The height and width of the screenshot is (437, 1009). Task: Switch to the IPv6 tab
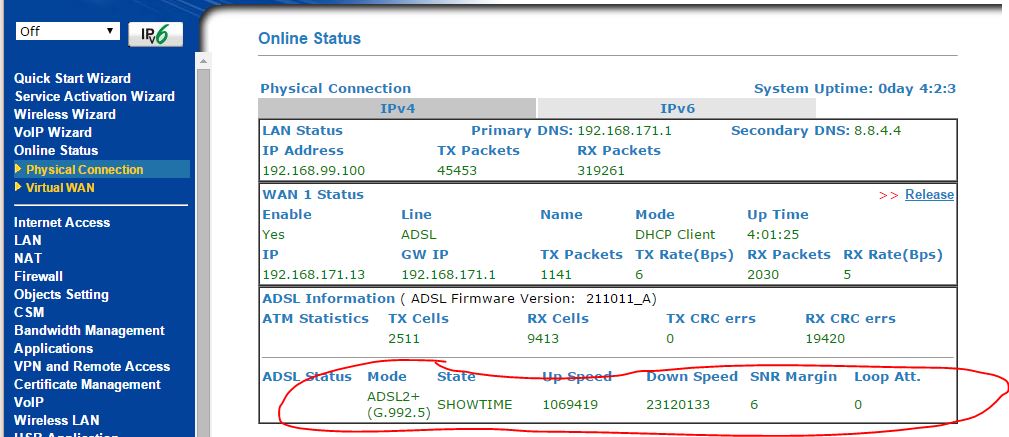click(x=677, y=108)
